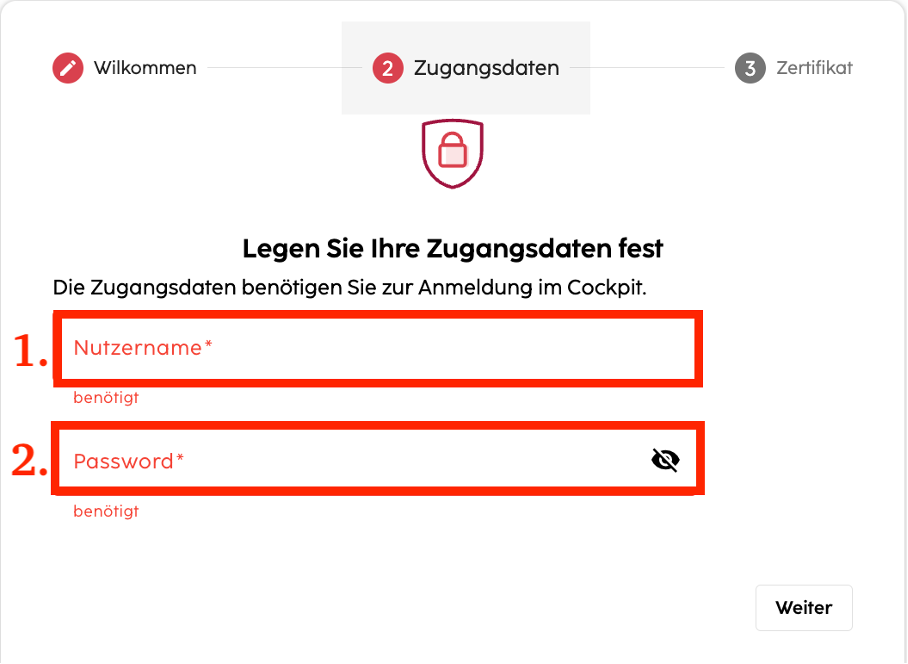Go back to the Wilkommen step label
Image resolution: width=908 pixels, height=664 pixels.
(145, 68)
